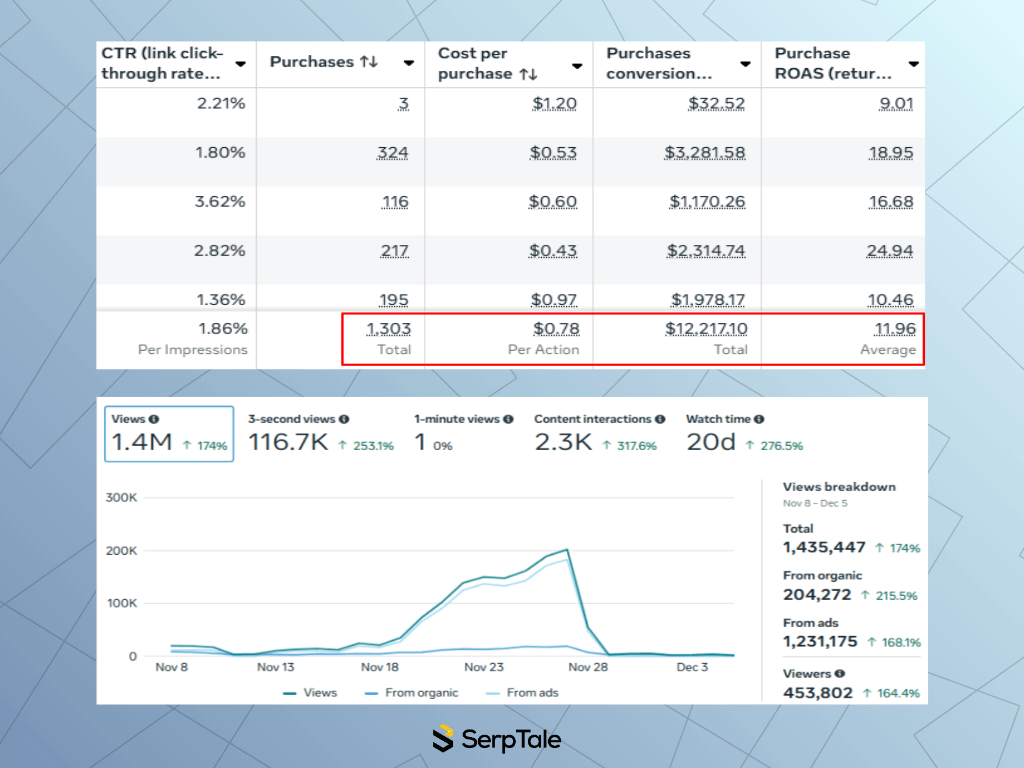Click ROAS value 9.01

pyautogui.click(x=897, y=104)
